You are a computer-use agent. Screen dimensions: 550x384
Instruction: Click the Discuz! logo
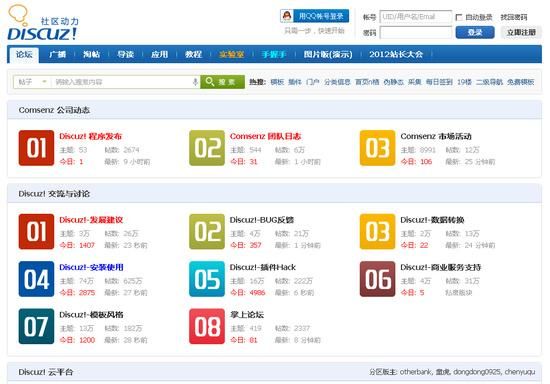point(42,23)
